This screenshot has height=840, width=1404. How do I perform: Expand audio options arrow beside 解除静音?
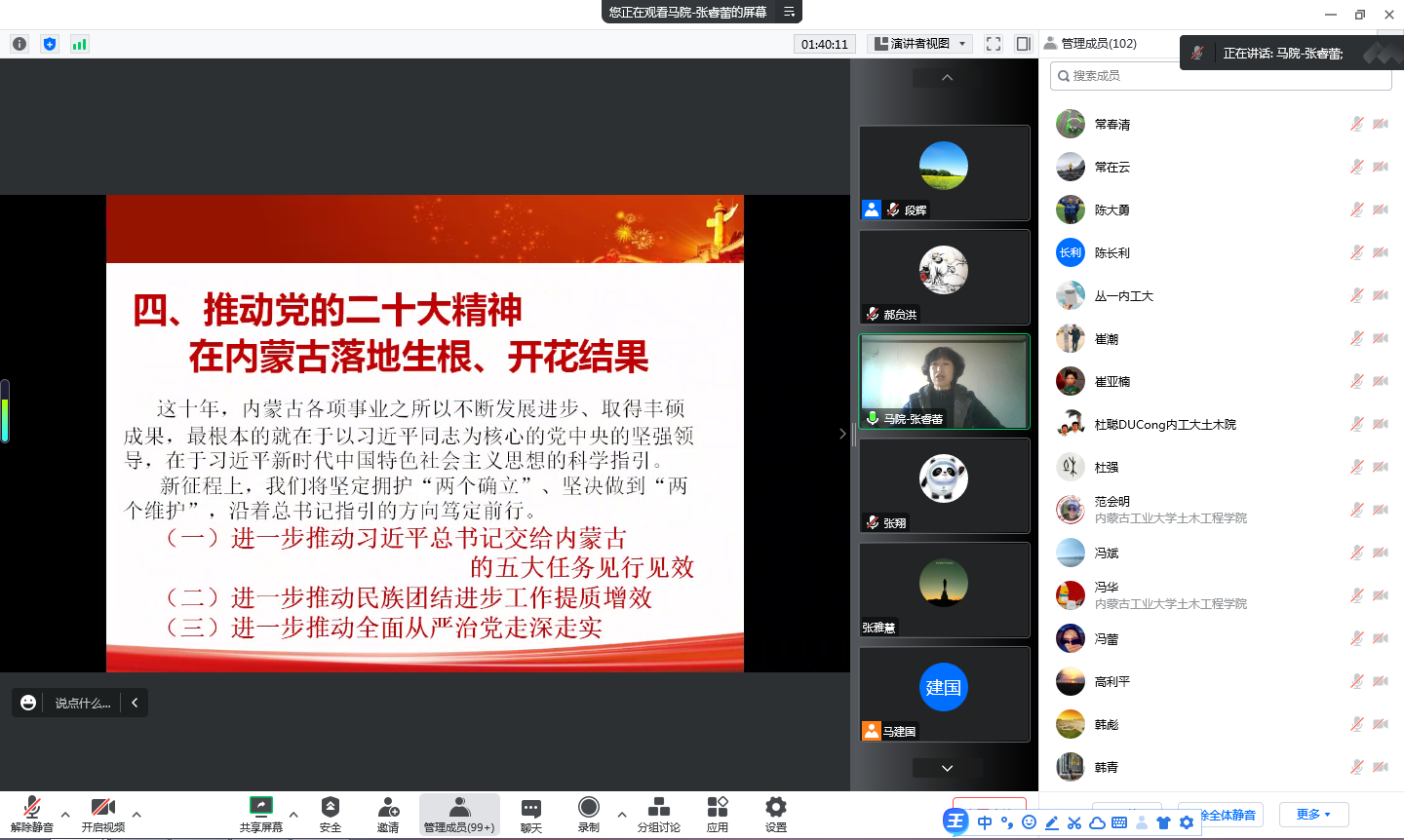[x=65, y=814]
